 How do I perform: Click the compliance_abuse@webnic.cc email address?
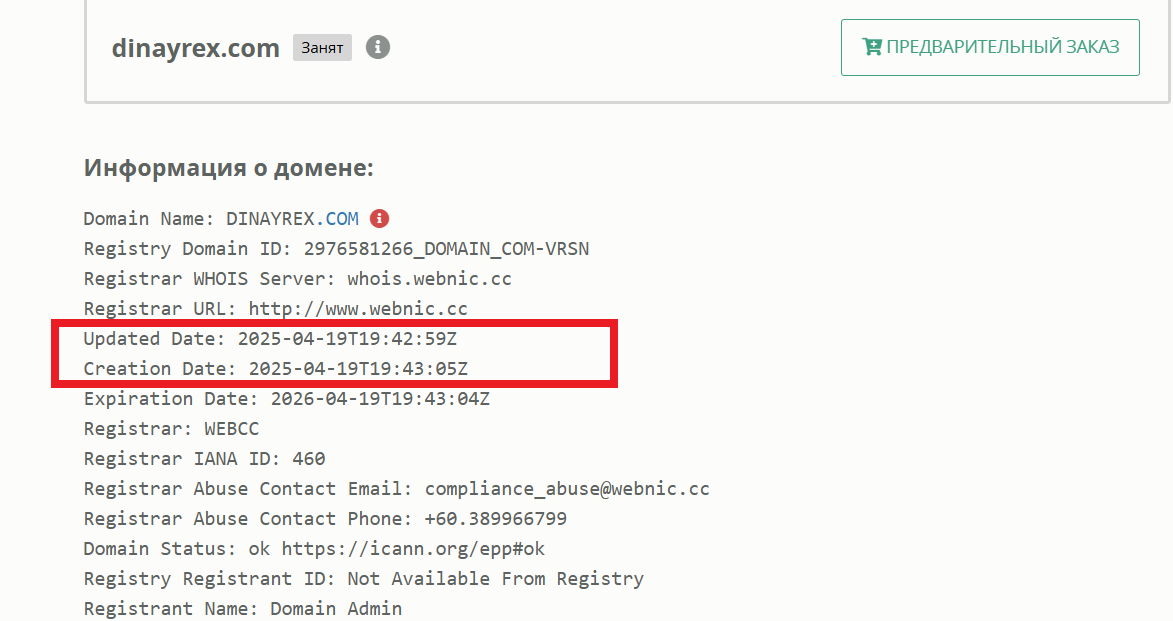(567, 489)
